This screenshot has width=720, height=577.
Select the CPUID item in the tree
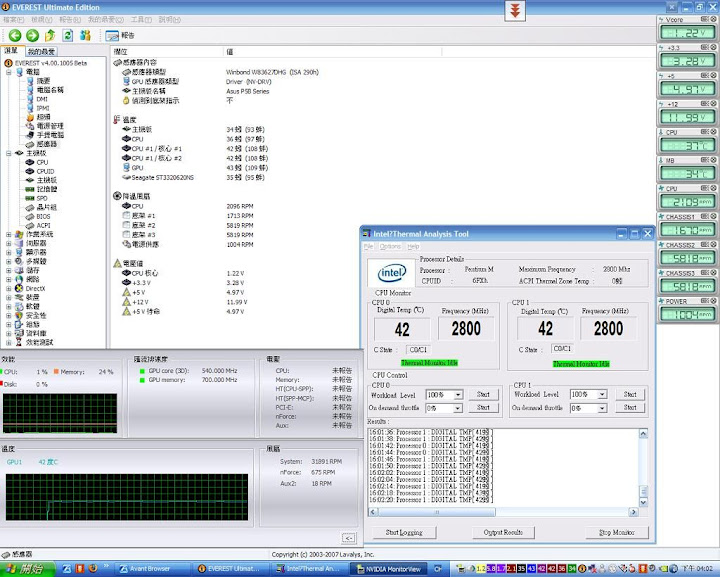pyautogui.click(x=44, y=171)
